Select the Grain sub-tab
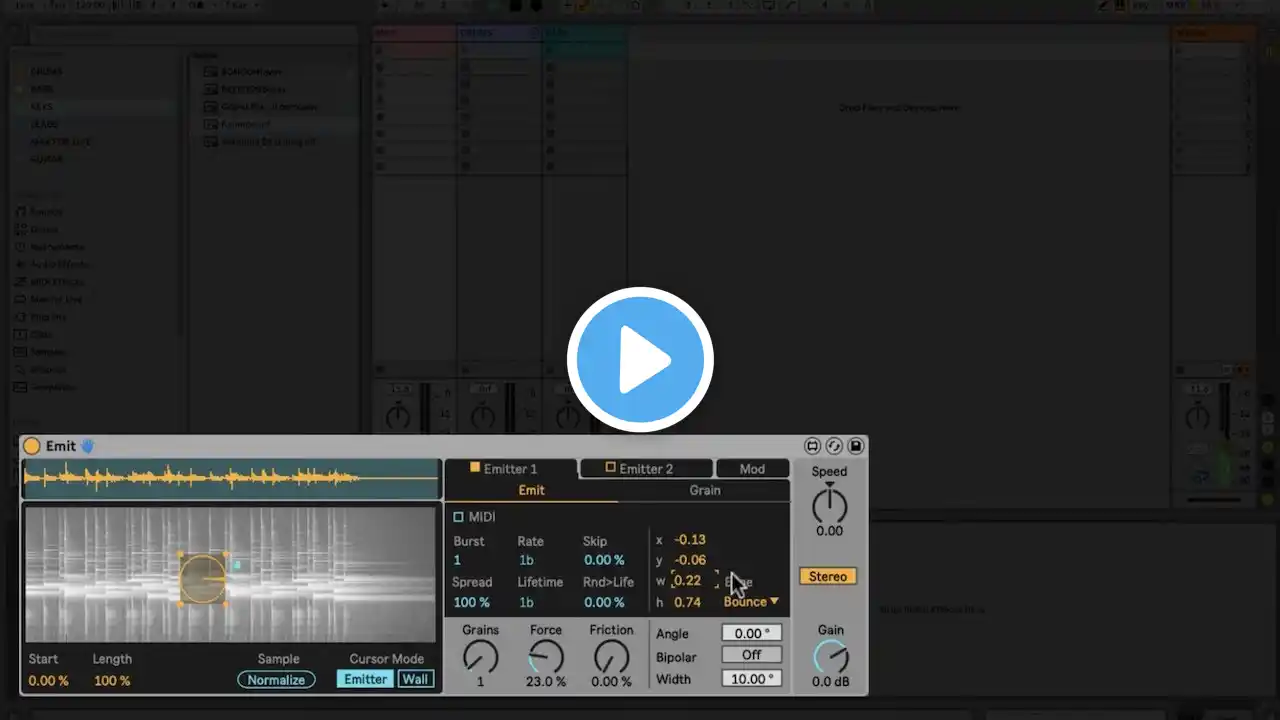Screen dimensions: 1280x720 (704, 490)
